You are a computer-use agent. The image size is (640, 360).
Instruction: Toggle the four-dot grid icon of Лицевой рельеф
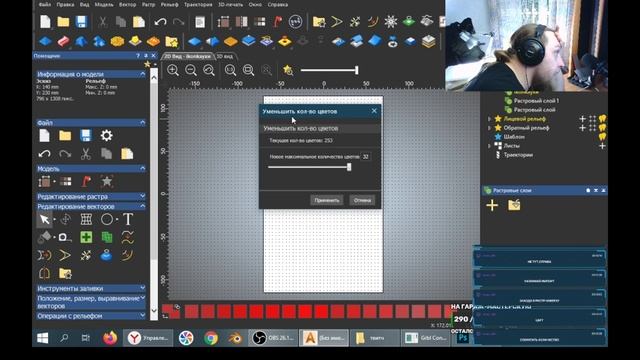[x=592, y=119]
